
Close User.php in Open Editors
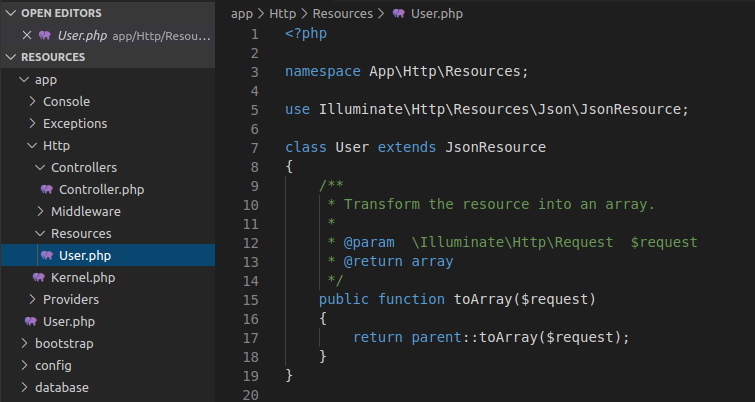[27, 35]
